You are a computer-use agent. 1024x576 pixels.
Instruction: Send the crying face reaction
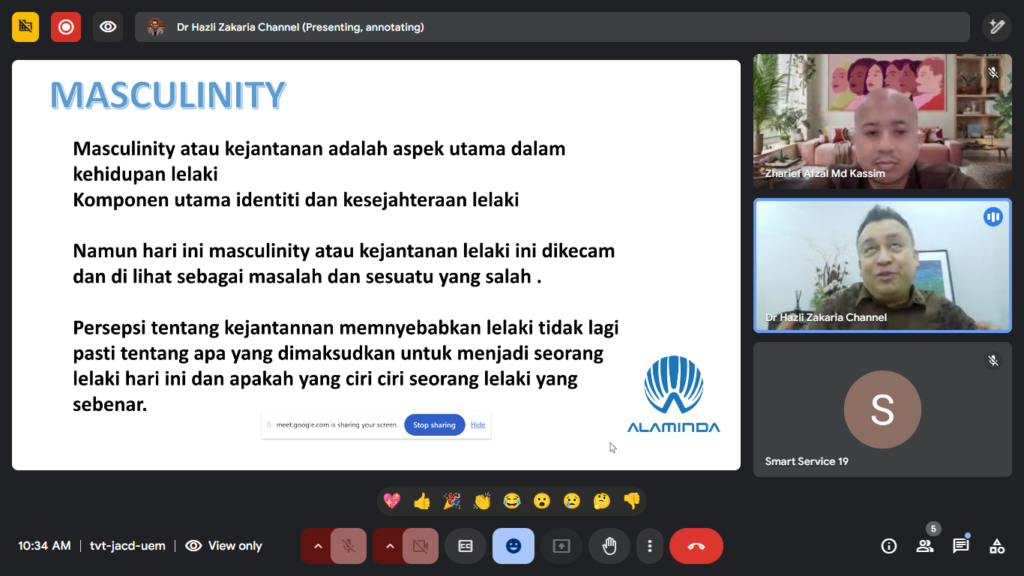[571, 501]
